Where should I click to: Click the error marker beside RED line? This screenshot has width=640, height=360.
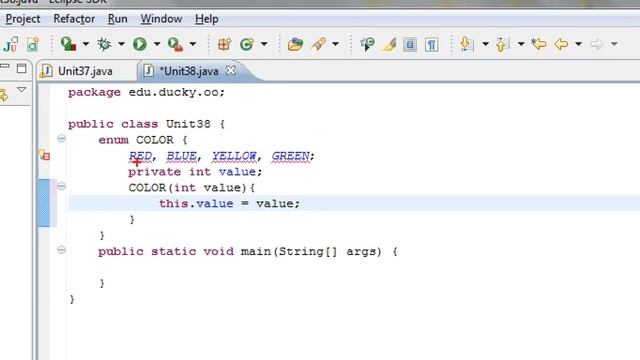coord(44,155)
